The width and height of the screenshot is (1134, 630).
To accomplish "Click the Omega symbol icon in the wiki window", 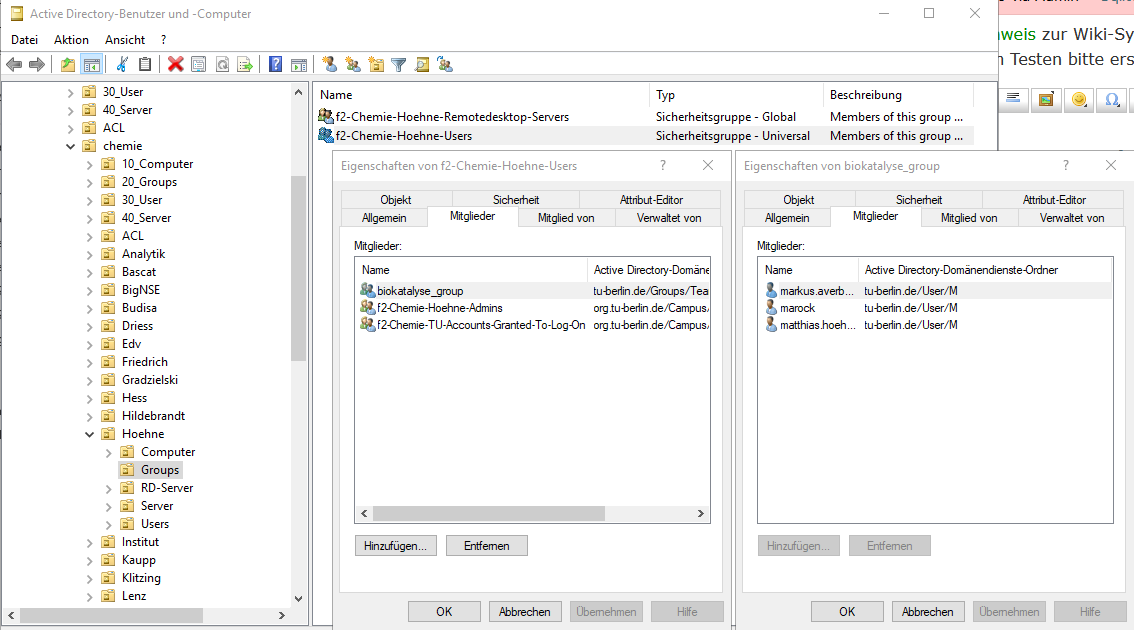I will coord(1112,99).
